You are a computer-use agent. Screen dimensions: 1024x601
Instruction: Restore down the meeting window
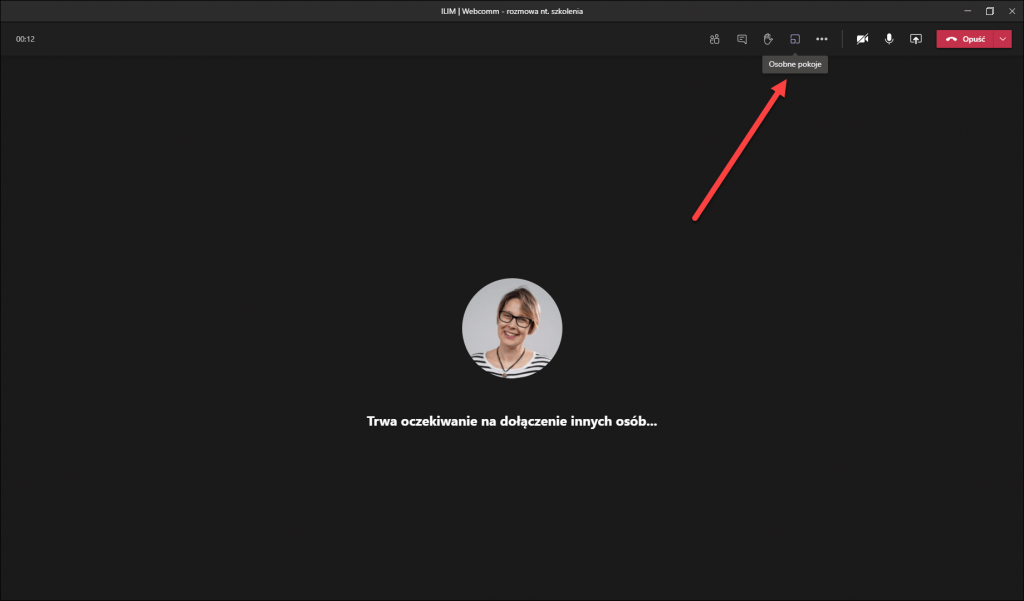click(x=989, y=11)
